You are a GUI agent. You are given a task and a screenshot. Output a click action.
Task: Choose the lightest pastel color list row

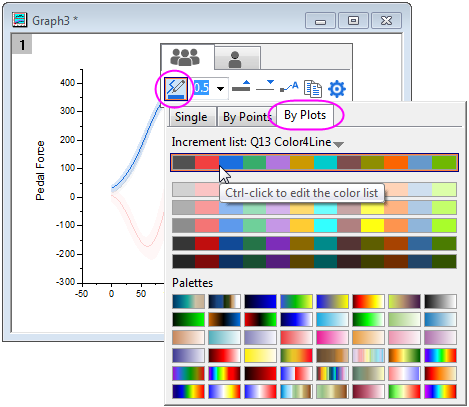click(x=314, y=189)
